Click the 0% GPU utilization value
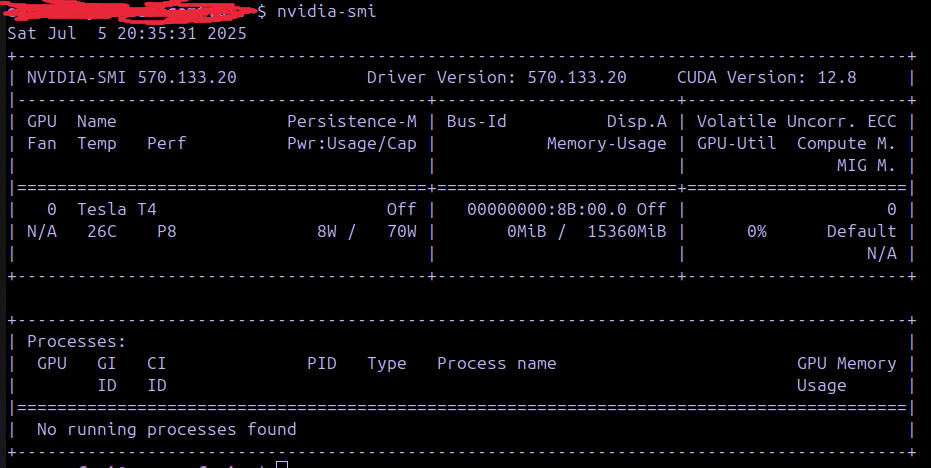 756,232
